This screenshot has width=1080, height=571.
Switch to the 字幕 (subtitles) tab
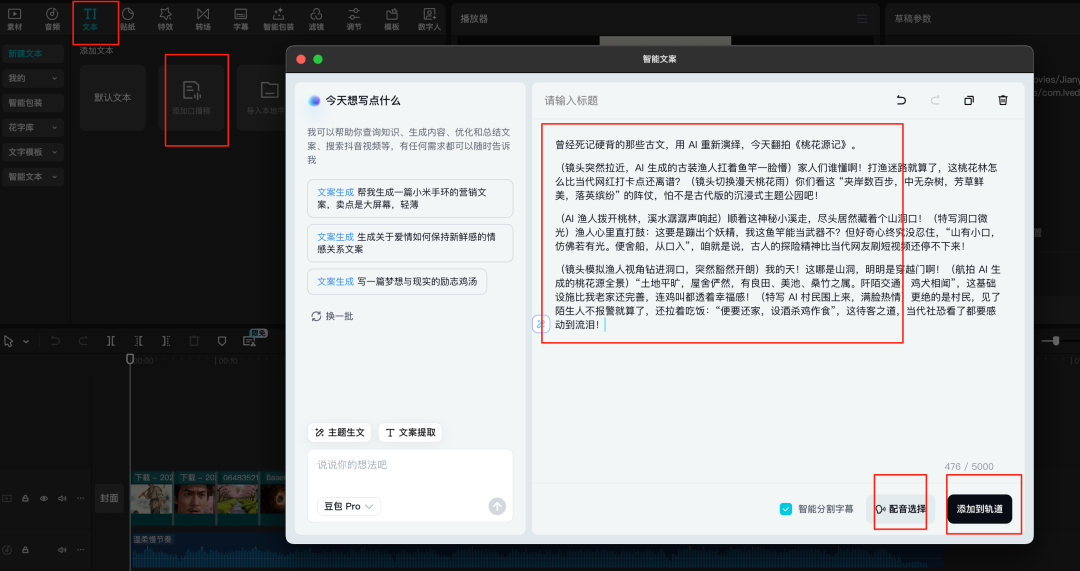tap(240, 17)
